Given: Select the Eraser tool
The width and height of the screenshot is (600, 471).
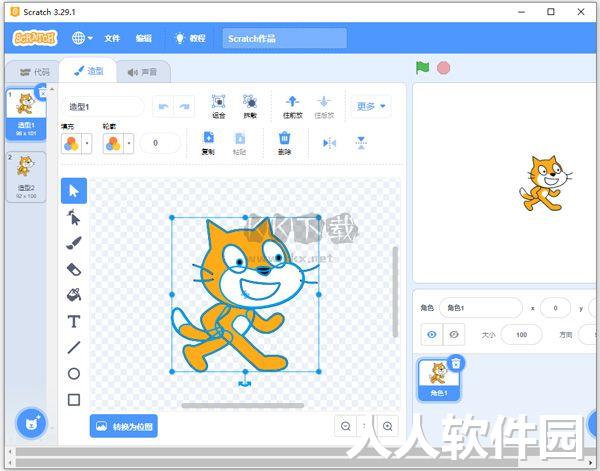Looking at the screenshot, I should 74,270.
